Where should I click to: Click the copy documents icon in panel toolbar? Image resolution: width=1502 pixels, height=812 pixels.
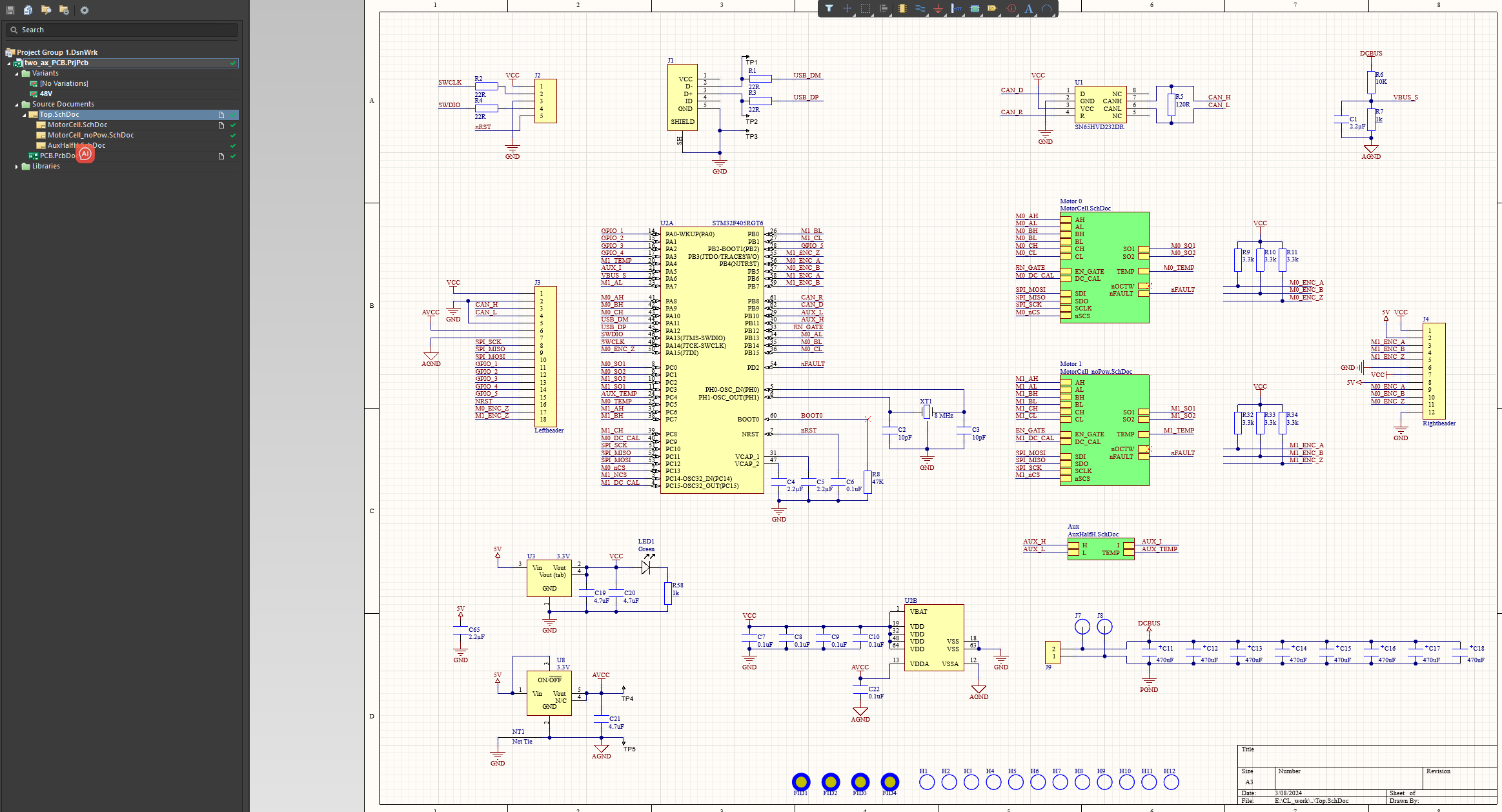pos(28,10)
